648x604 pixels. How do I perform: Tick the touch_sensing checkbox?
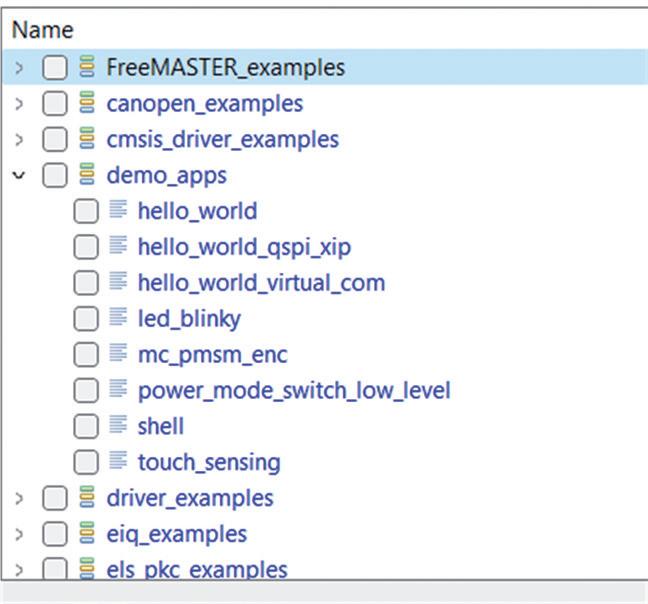click(86, 462)
